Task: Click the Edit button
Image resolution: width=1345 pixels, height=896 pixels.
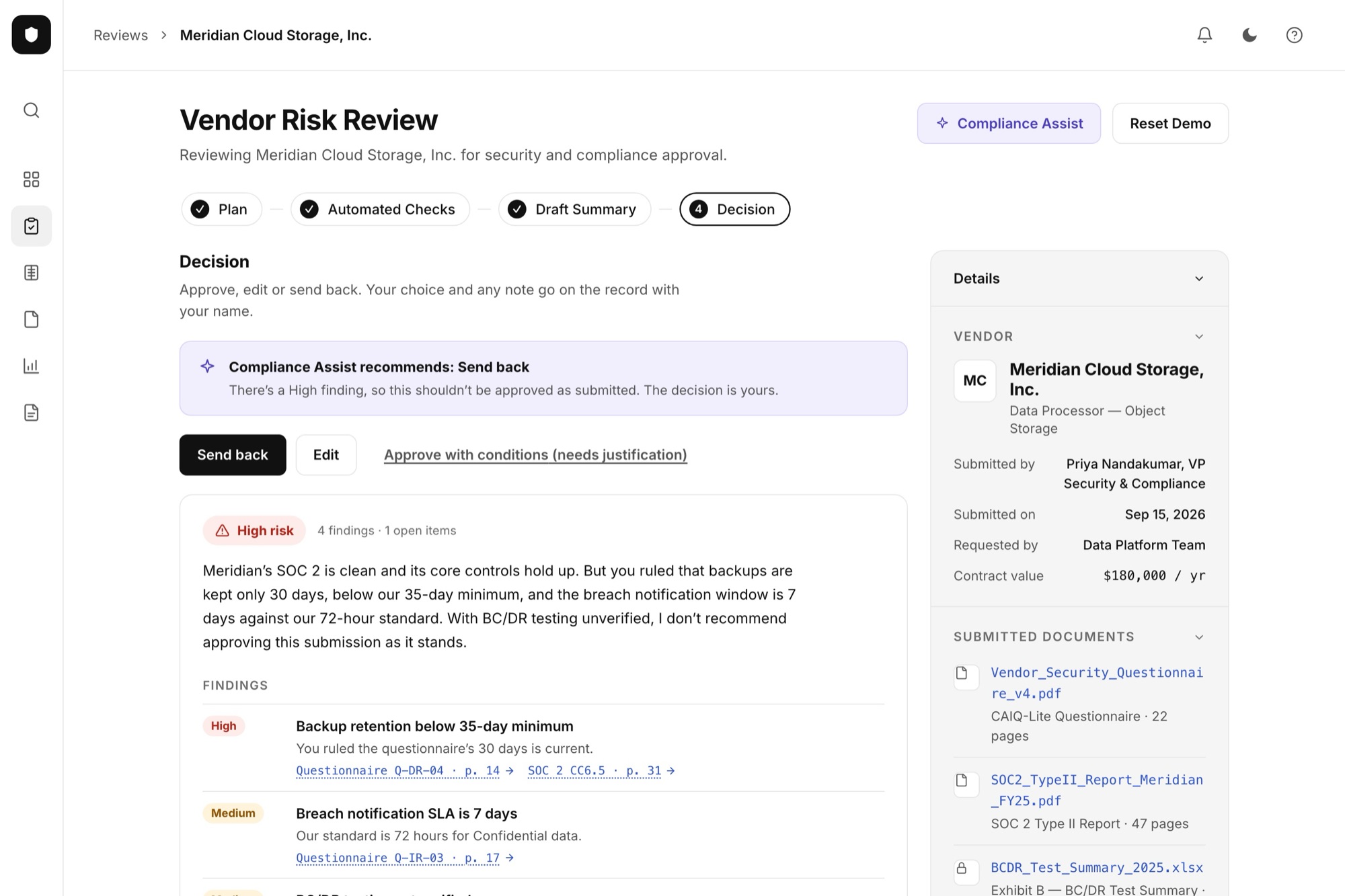Action: click(326, 454)
